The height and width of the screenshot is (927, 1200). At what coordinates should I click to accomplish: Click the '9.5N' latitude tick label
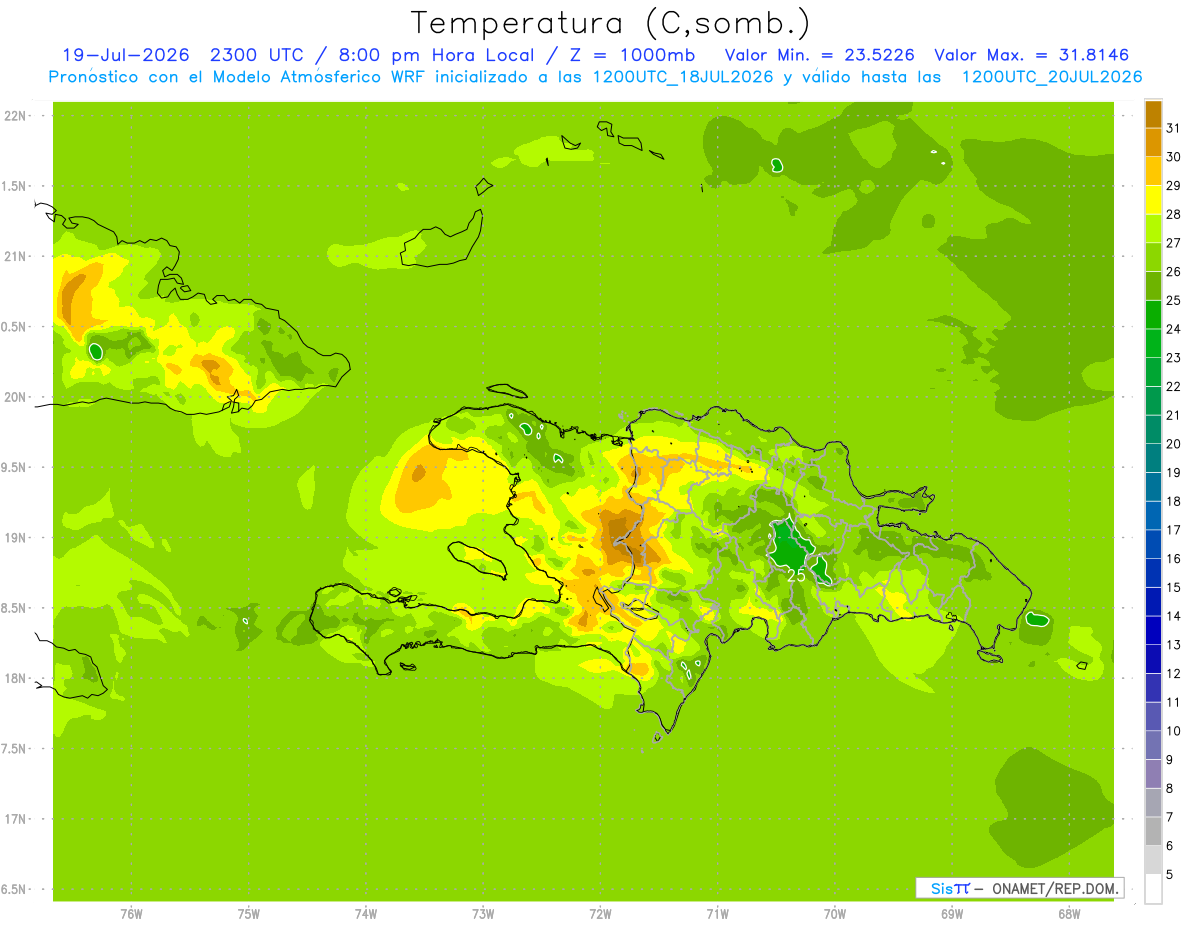(15, 467)
